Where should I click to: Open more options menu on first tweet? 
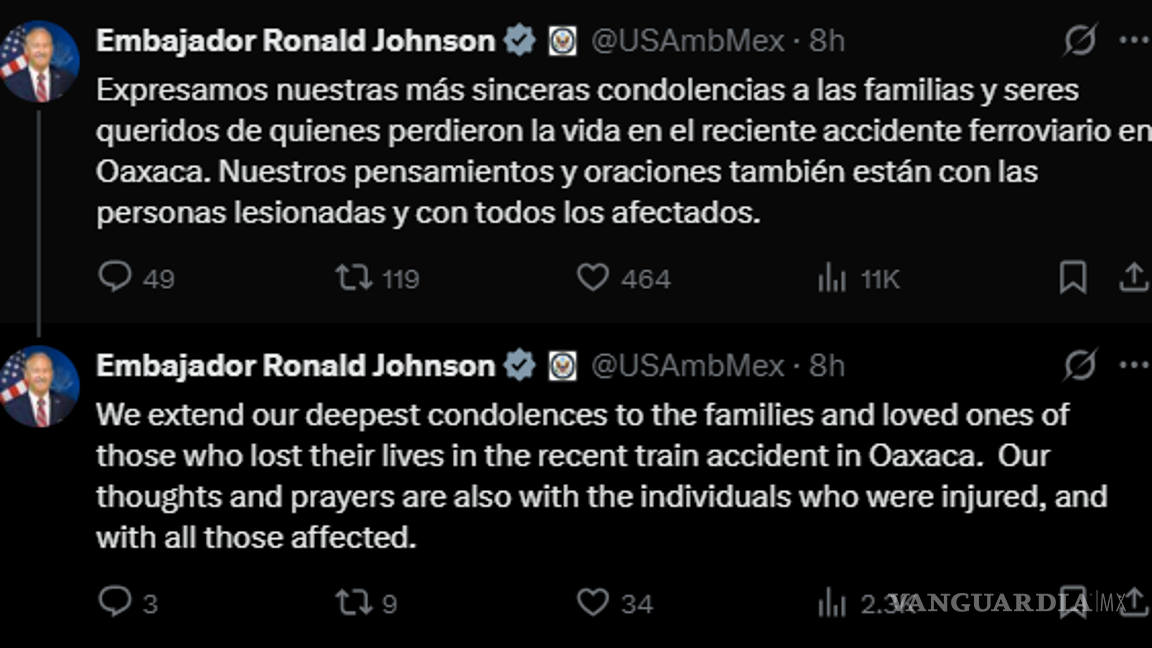pos(1134,41)
